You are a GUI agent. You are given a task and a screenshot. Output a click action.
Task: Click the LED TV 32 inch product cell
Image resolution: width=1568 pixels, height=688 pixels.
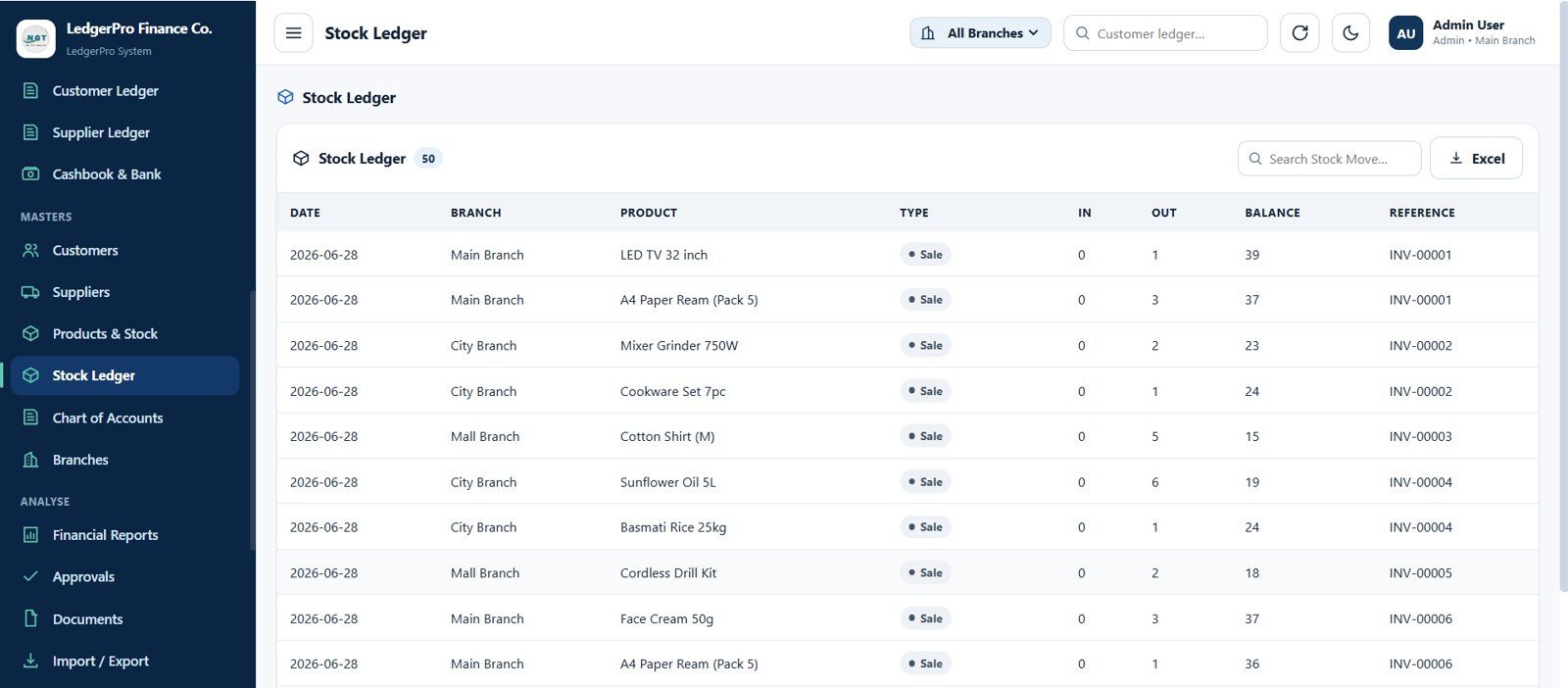click(663, 255)
